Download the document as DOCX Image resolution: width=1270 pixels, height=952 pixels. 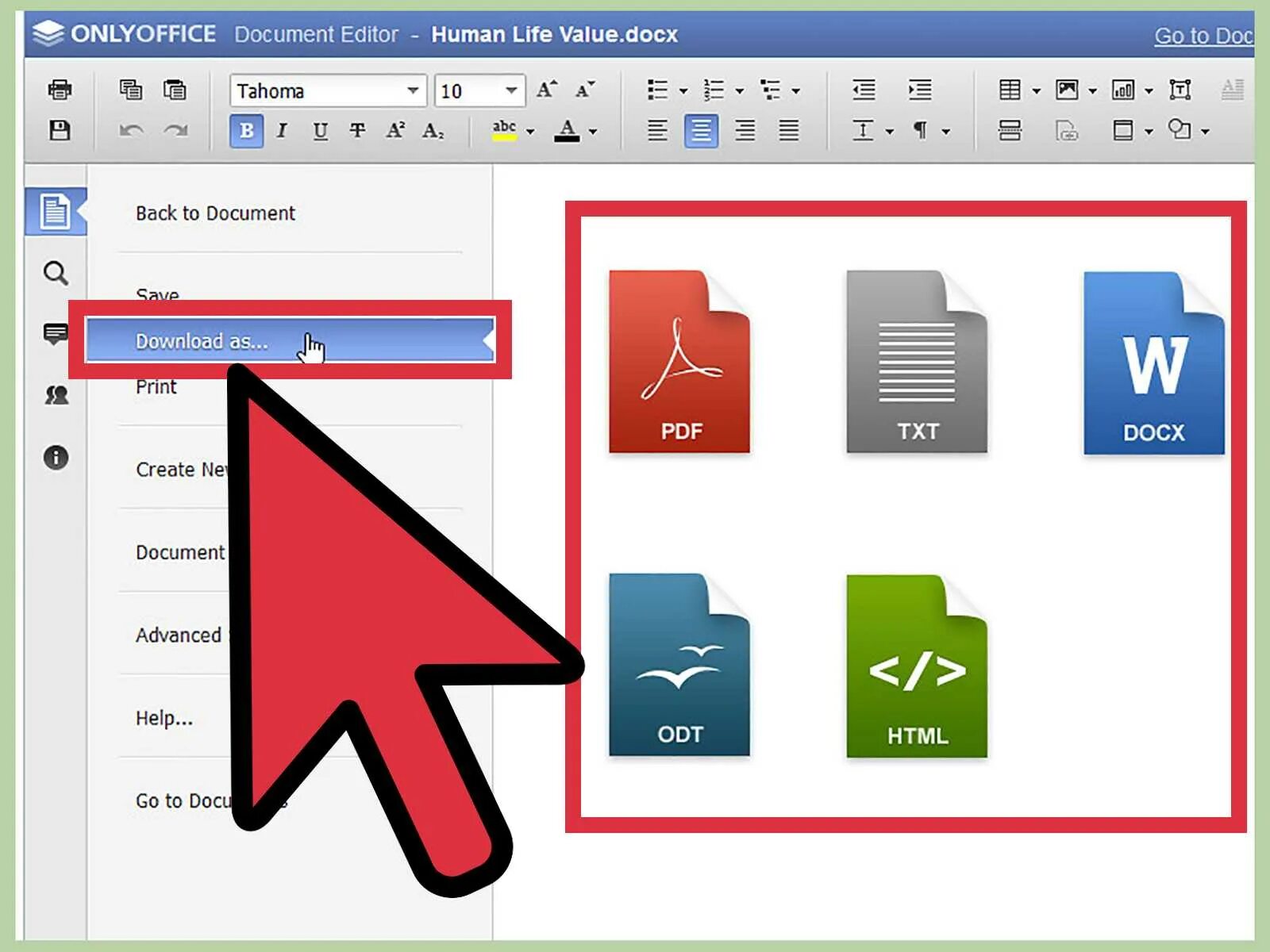[1154, 363]
